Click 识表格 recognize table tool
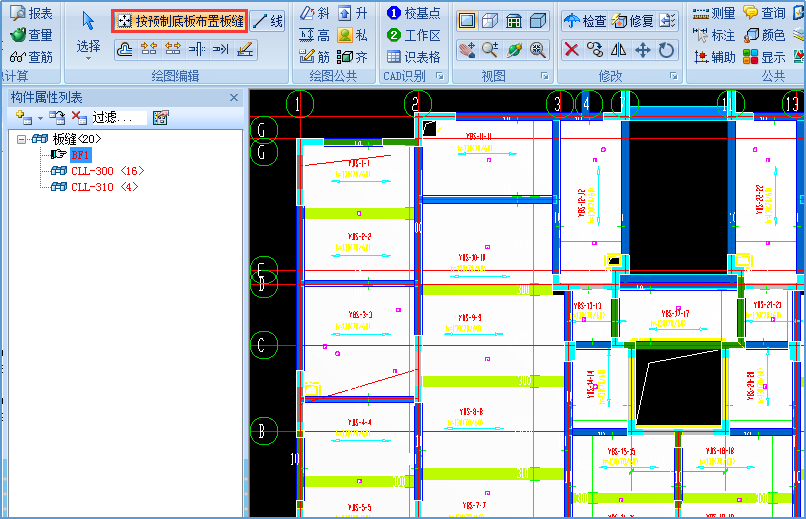 pos(414,57)
